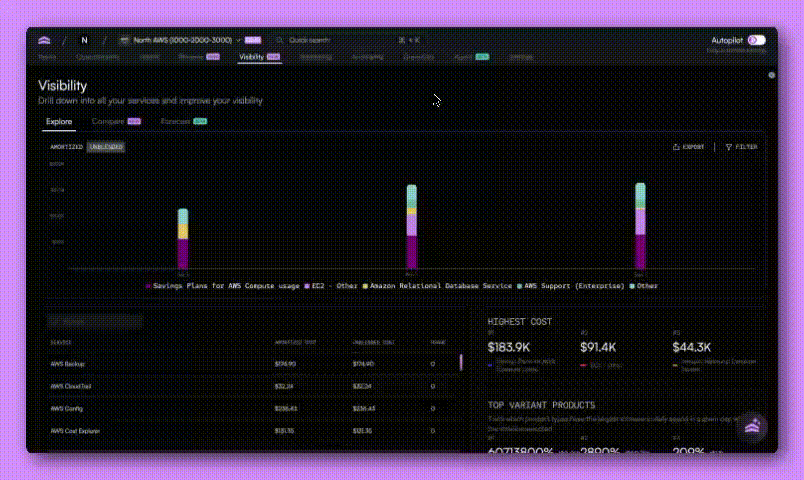Click the stacked-layers logo in the header
This screenshot has height=480, width=804.
[44, 40]
